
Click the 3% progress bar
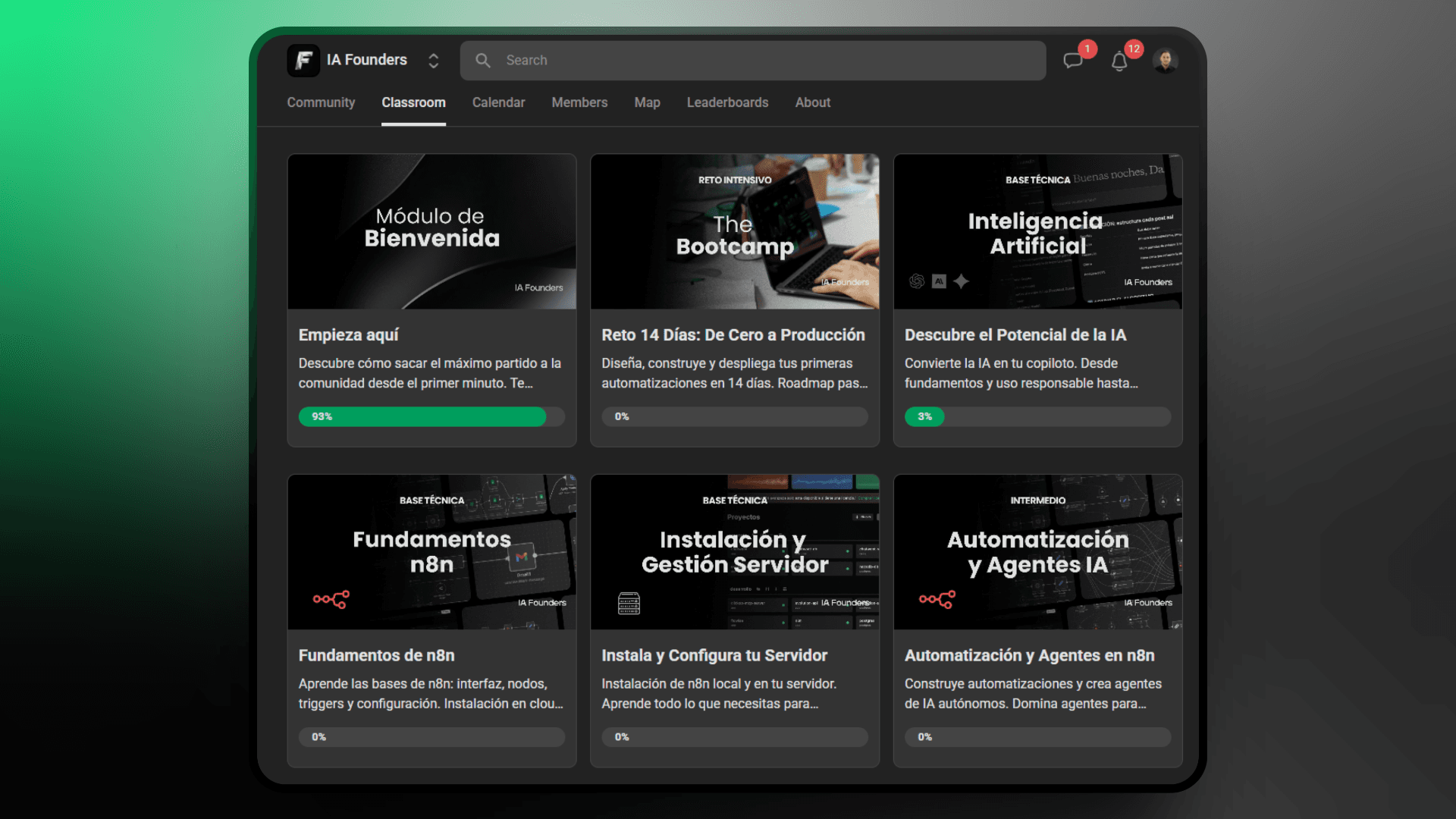pos(1037,416)
